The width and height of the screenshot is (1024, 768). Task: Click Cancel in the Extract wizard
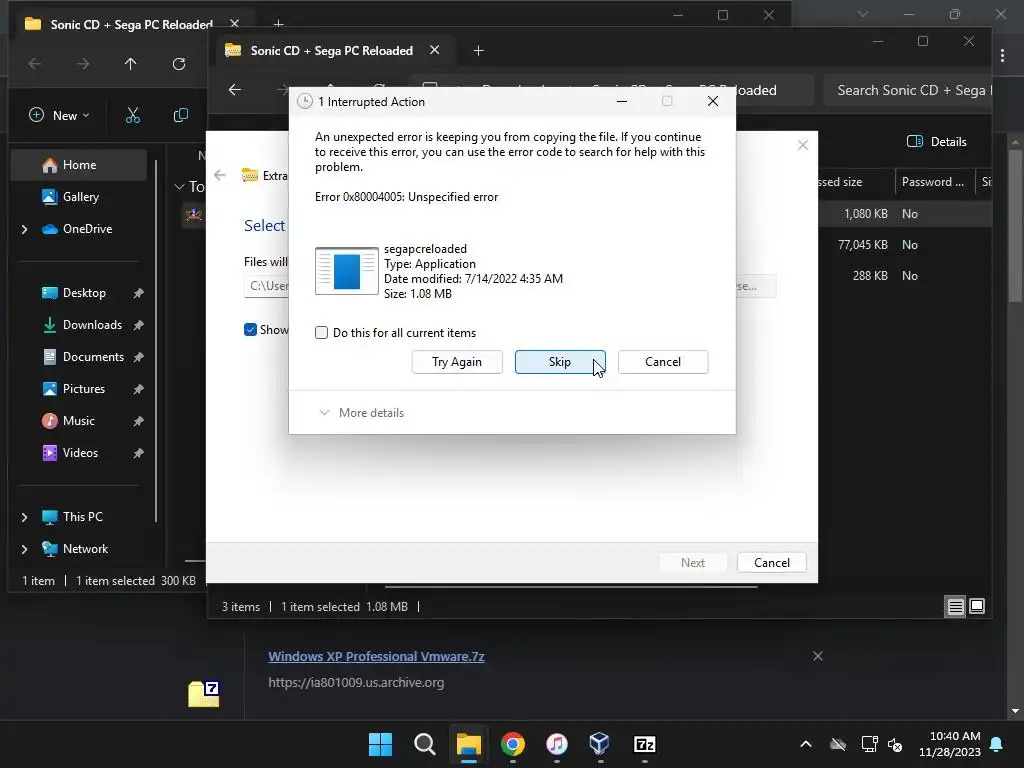click(771, 563)
